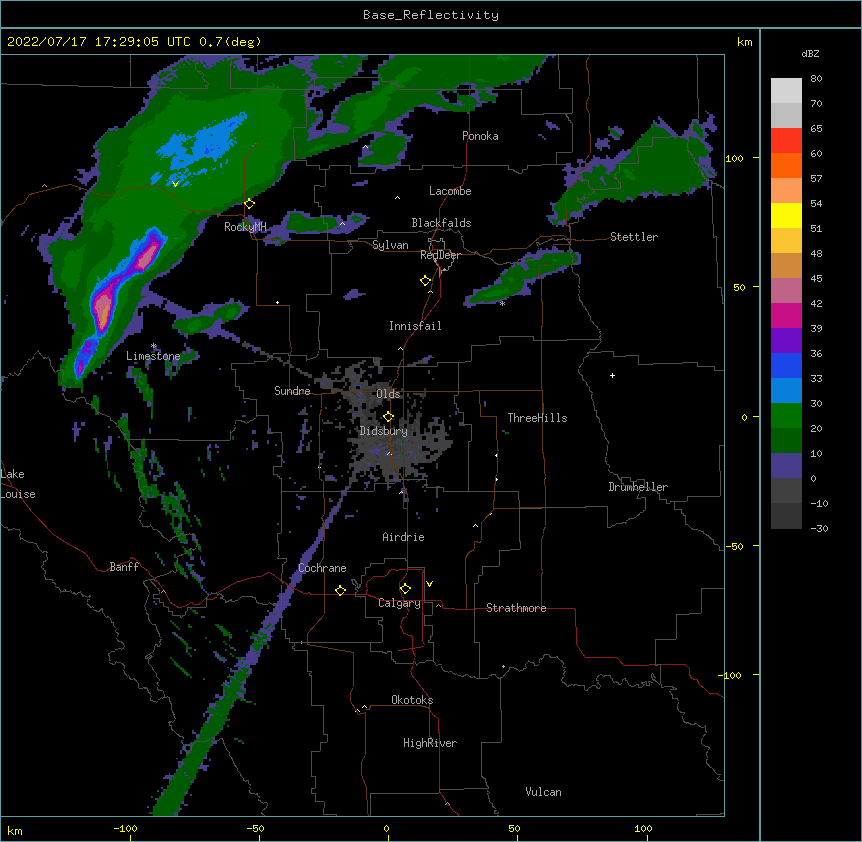The image size is (862, 842).
Task: Click the asterisk marker above Limestone
Action: coord(154,346)
